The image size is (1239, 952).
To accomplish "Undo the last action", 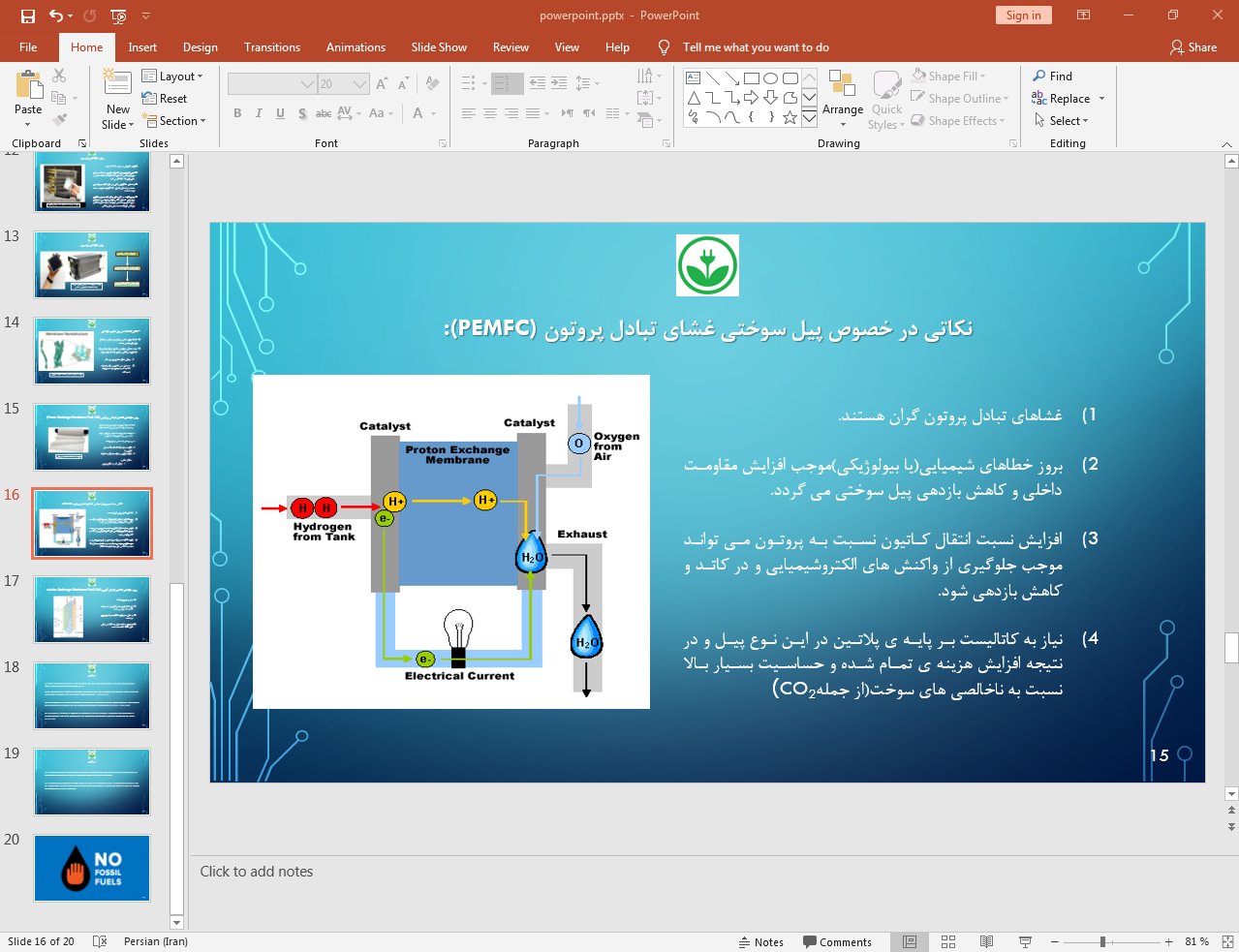I will 56,15.
